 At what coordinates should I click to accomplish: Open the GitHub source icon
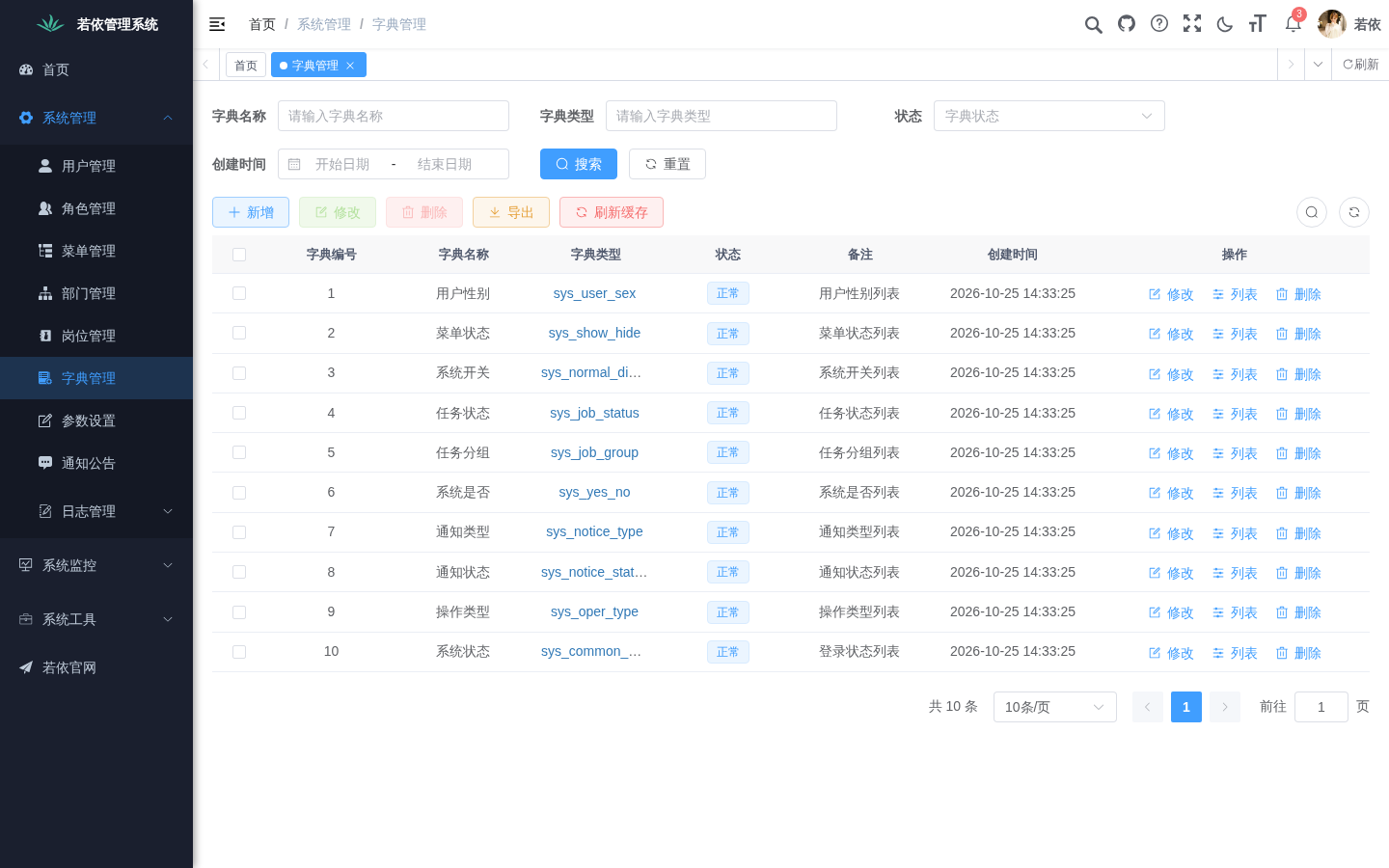pyautogui.click(x=1127, y=24)
